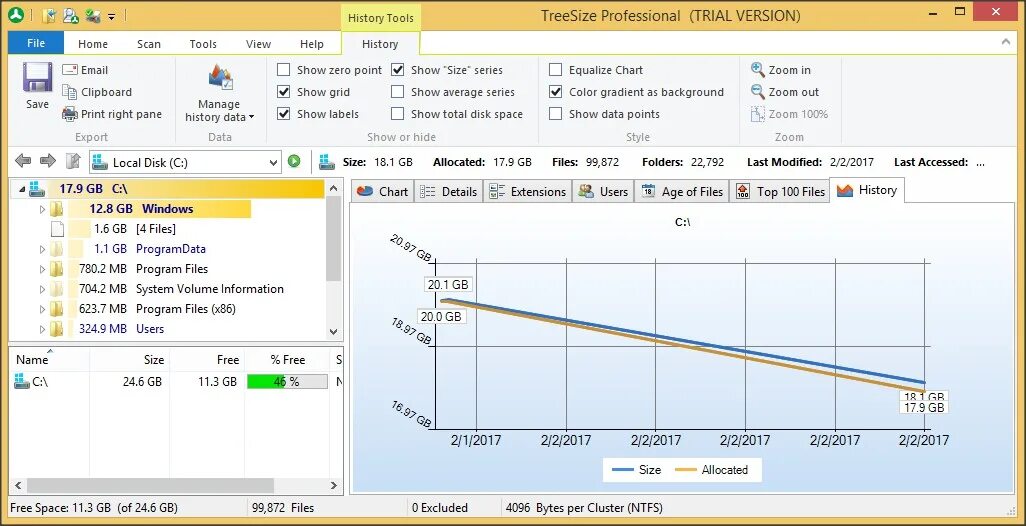Expand the System Volume Information node
1026x526 pixels.
click(x=42, y=289)
